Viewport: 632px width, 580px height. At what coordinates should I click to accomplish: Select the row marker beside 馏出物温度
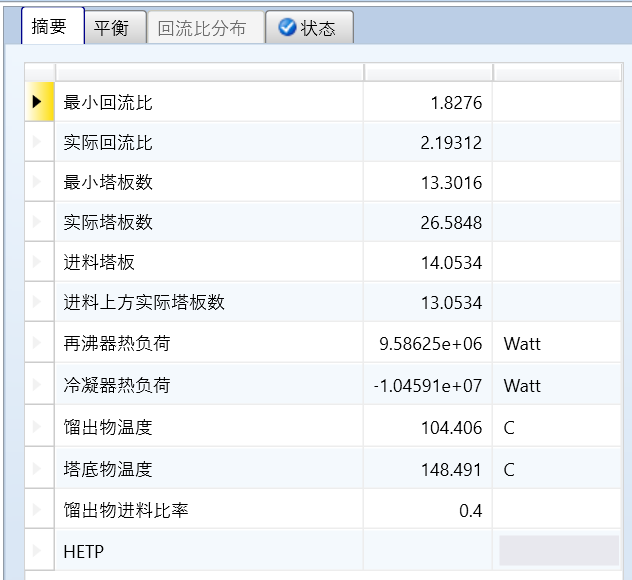[x=38, y=427]
